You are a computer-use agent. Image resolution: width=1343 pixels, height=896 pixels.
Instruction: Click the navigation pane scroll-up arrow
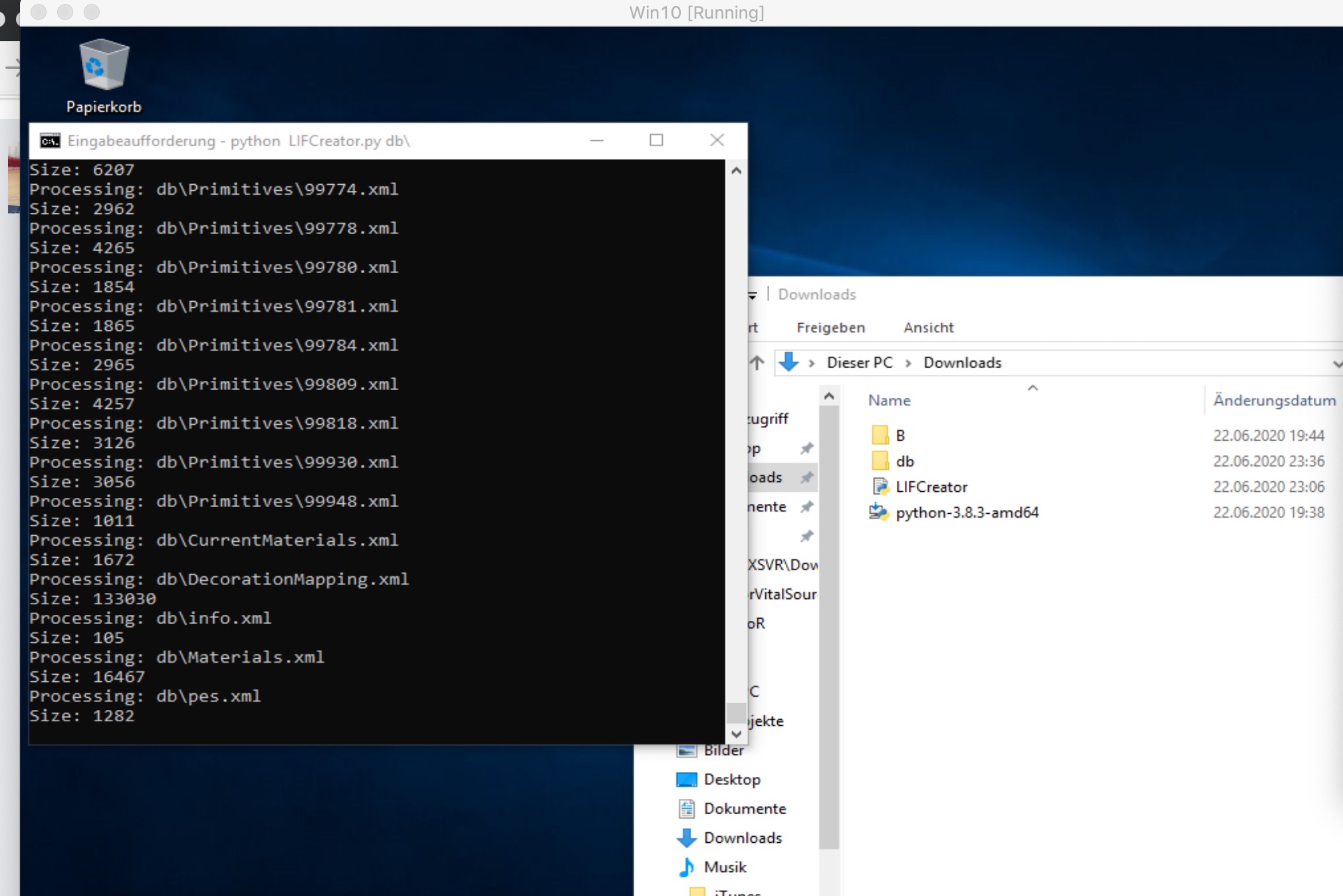(828, 397)
